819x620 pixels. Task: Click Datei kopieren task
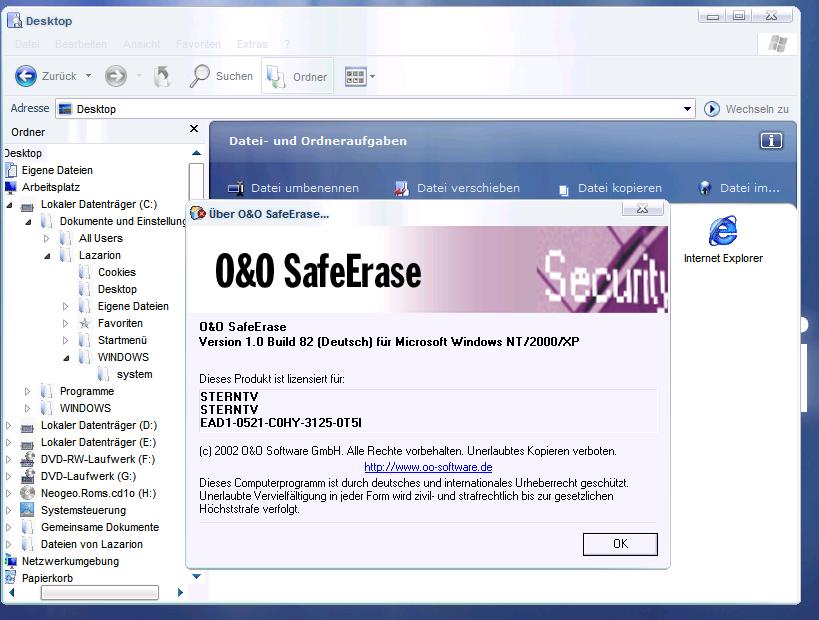click(x=610, y=188)
